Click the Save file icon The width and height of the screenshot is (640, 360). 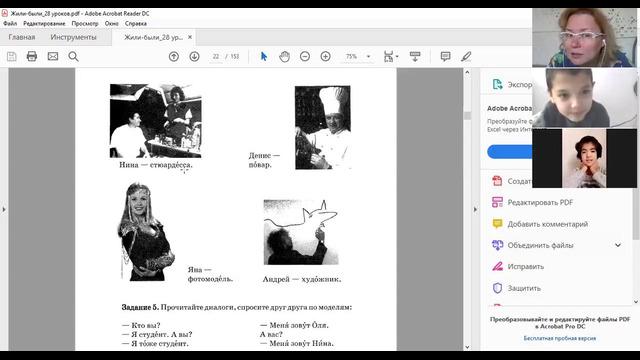[11, 56]
